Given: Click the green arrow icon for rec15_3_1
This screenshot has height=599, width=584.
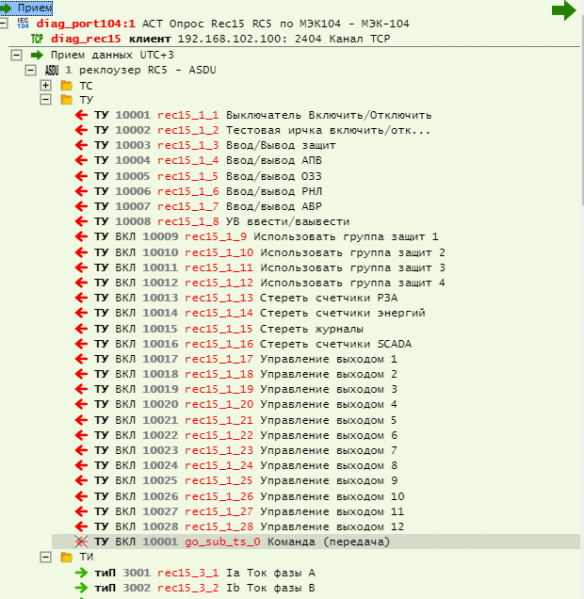Looking at the screenshot, I should pyautogui.click(x=81, y=573).
